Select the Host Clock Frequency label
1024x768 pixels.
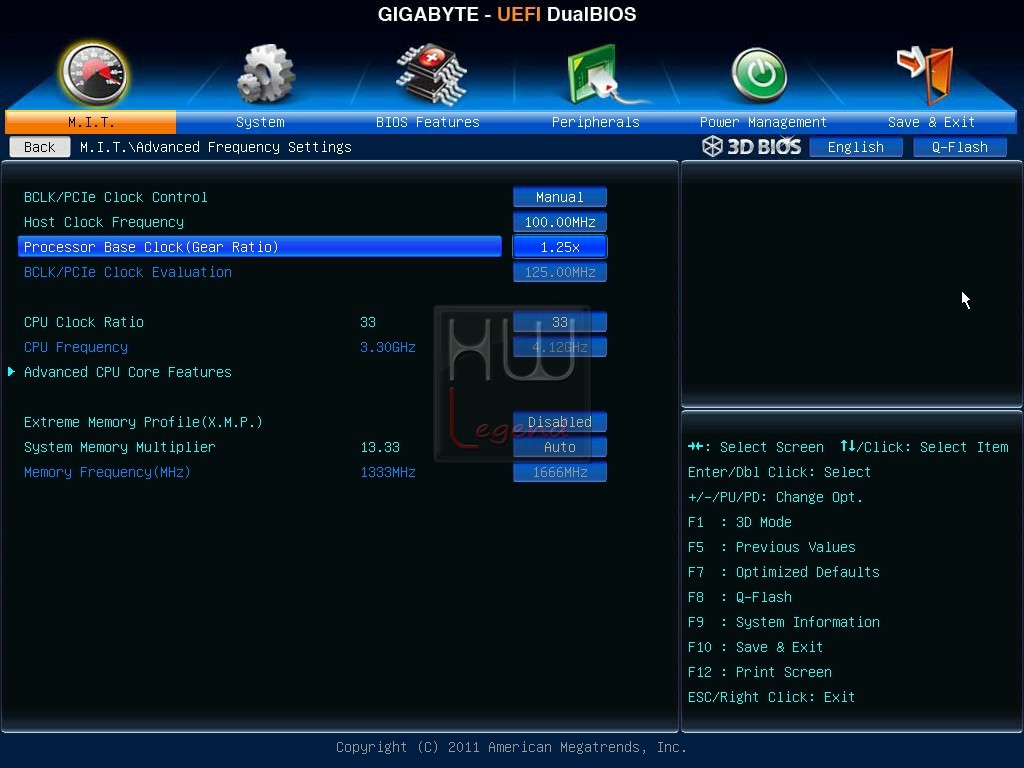pyautogui.click(x=104, y=222)
